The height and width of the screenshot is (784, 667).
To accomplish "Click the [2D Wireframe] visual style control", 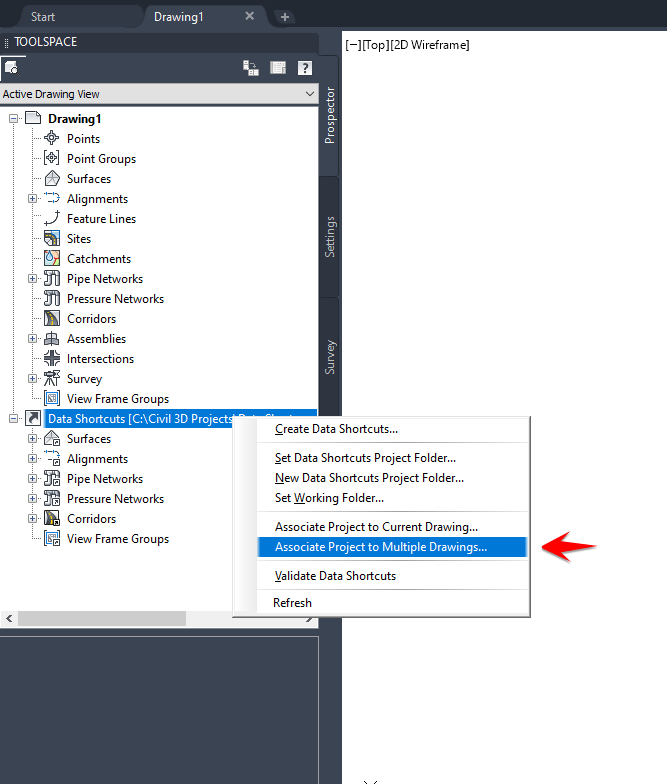I will click(430, 45).
